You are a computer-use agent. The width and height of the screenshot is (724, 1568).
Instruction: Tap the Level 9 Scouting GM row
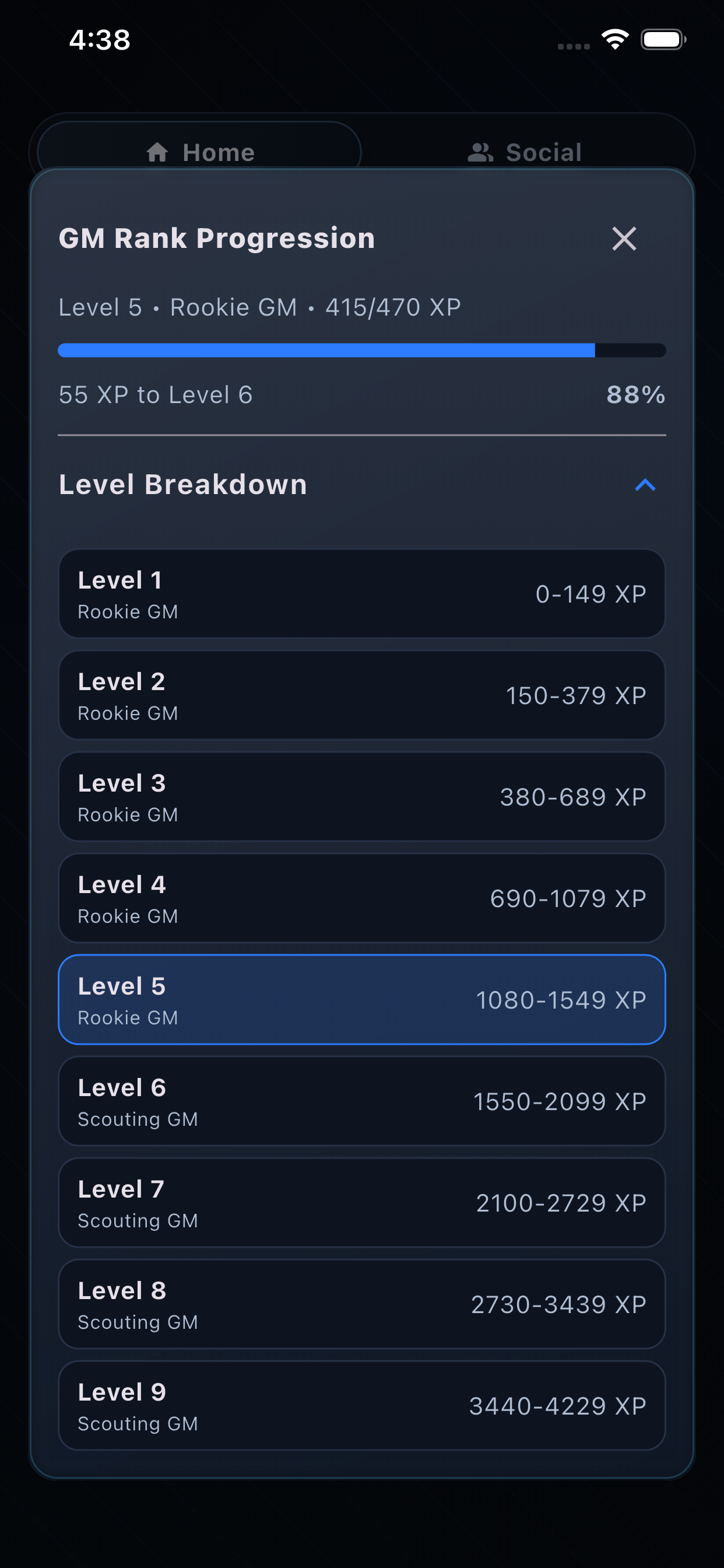coord(361,1406)
